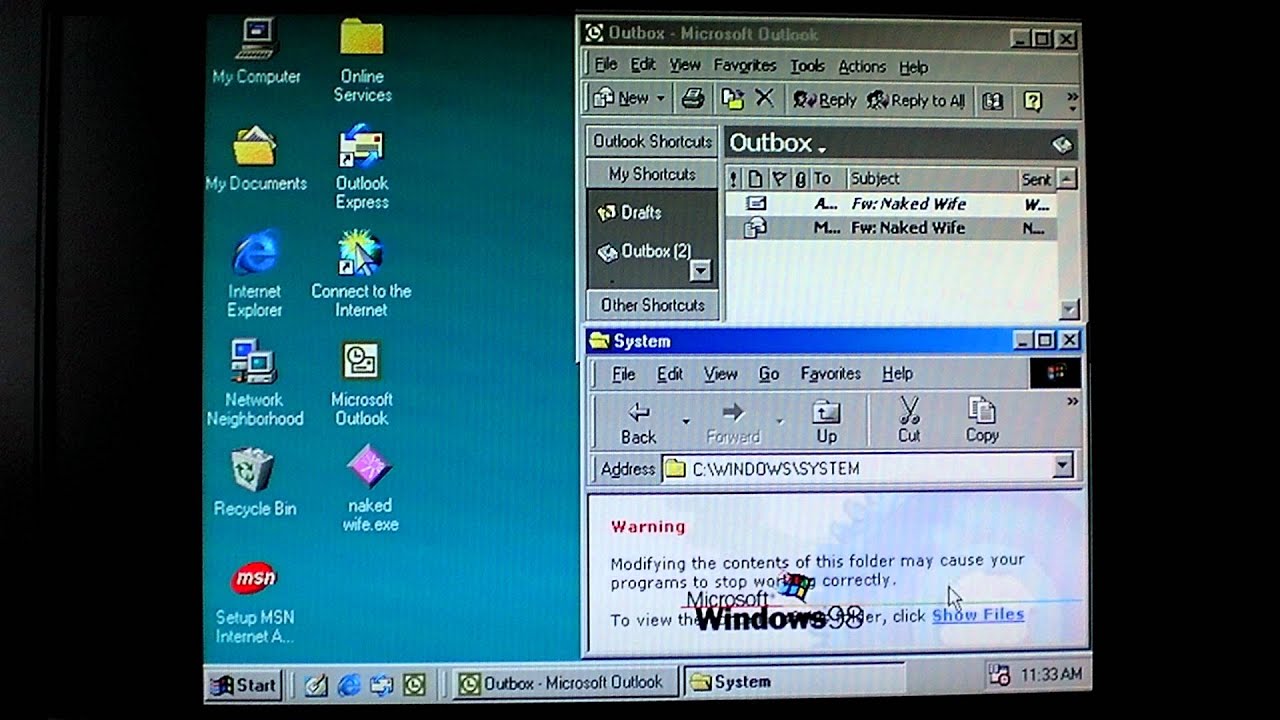Open Forward button history dropdown arrow
The image size is (1280, 720).
click(778, 422)
